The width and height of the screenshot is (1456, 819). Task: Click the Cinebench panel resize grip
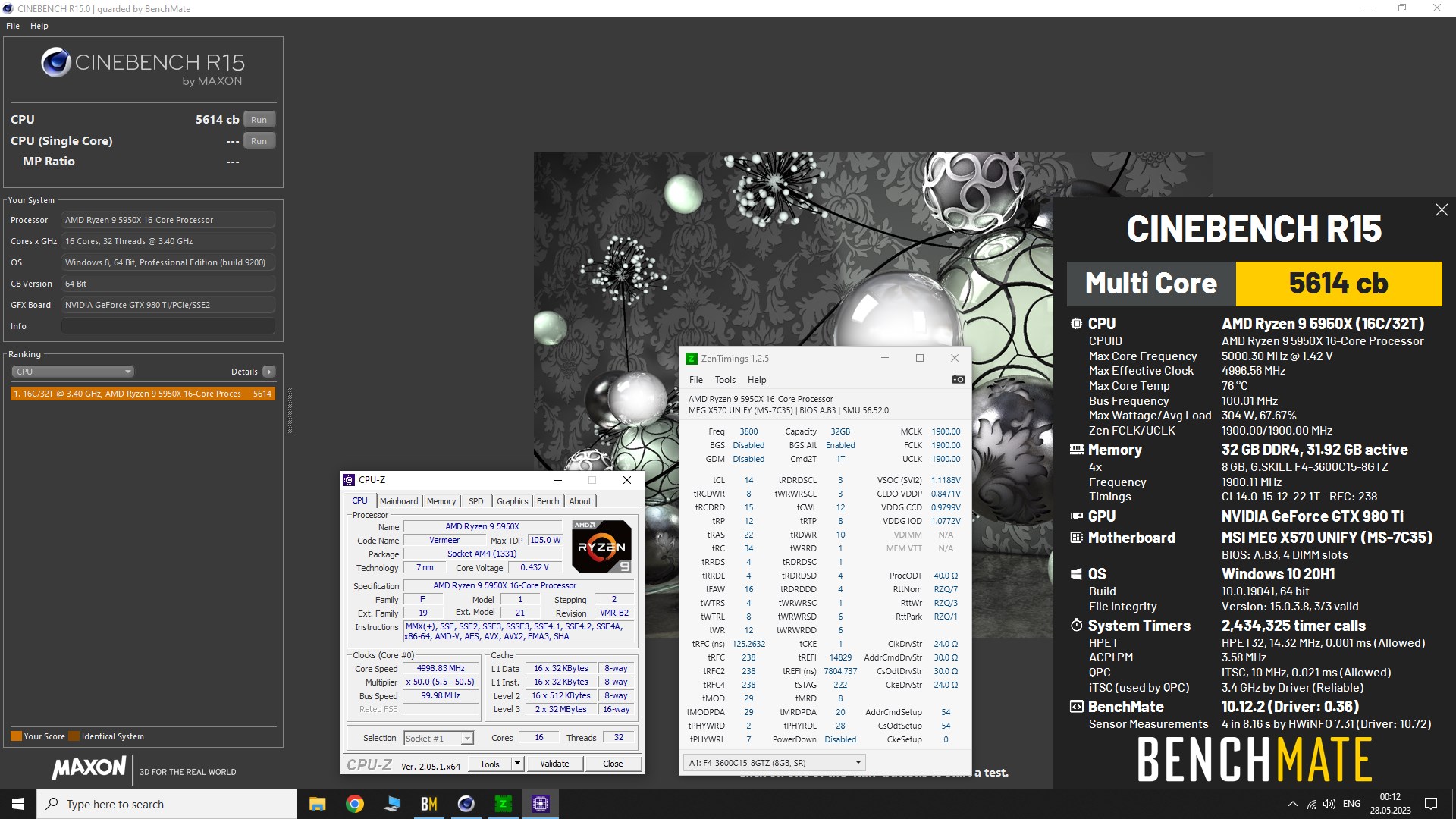point(290,410)
